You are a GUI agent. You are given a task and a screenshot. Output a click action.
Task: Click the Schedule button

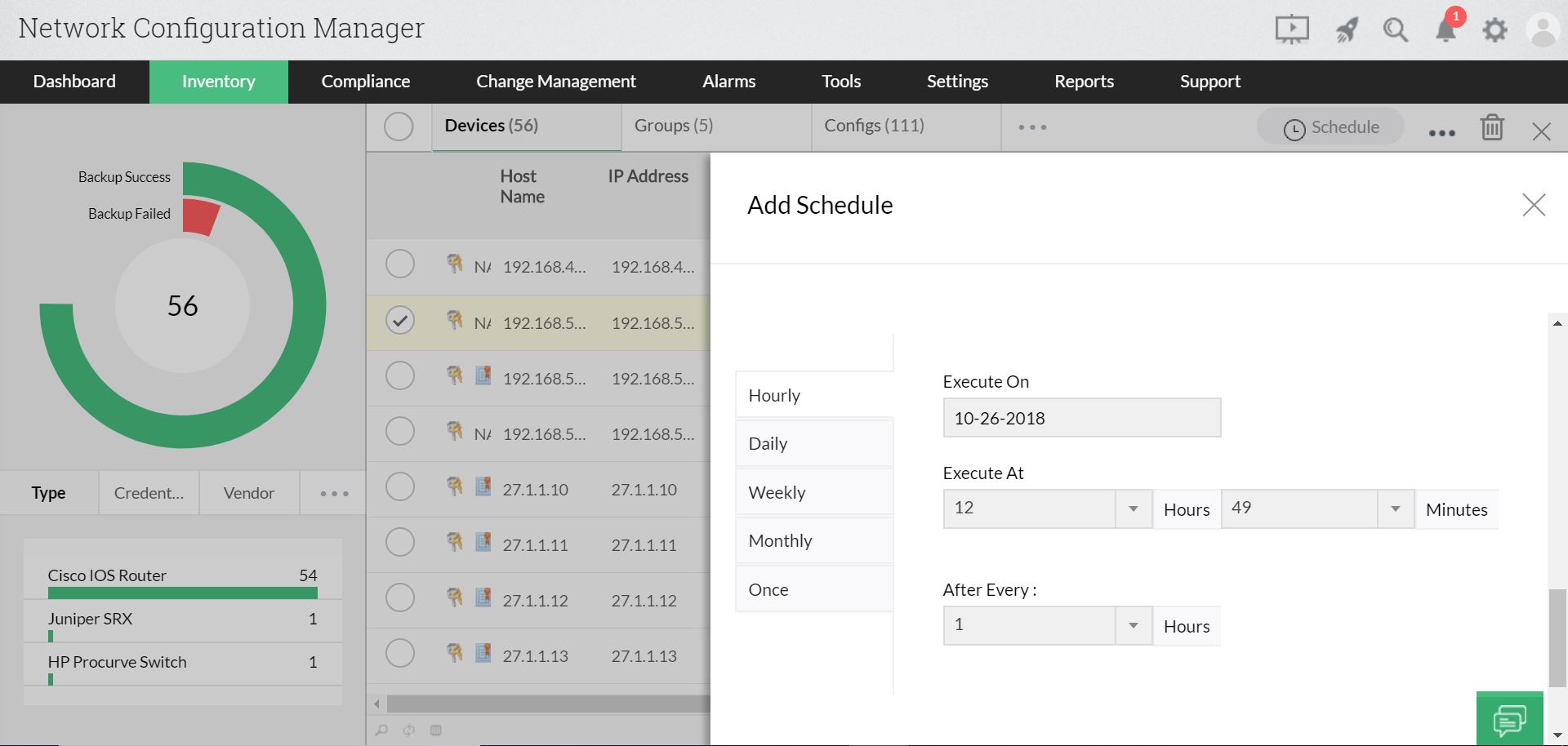1330,127
